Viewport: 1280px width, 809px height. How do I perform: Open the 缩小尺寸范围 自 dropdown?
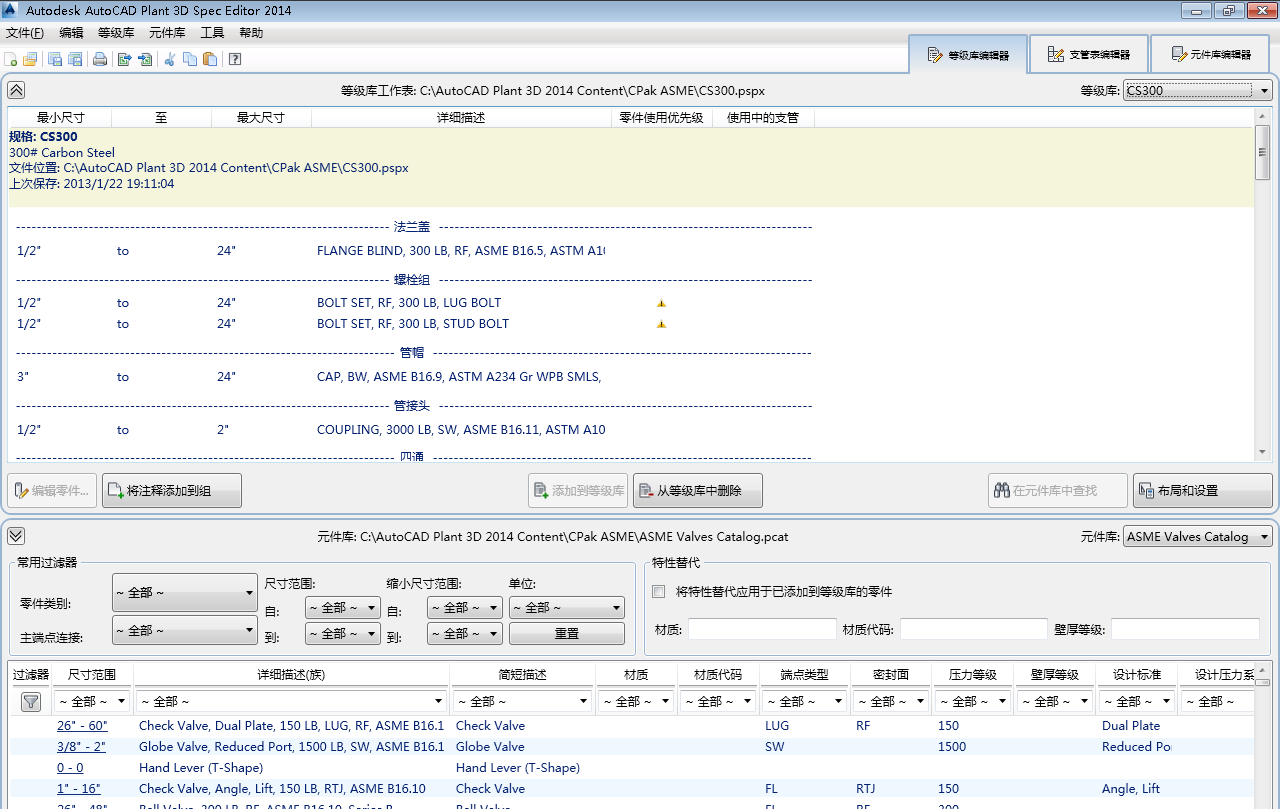click(465, 607)
